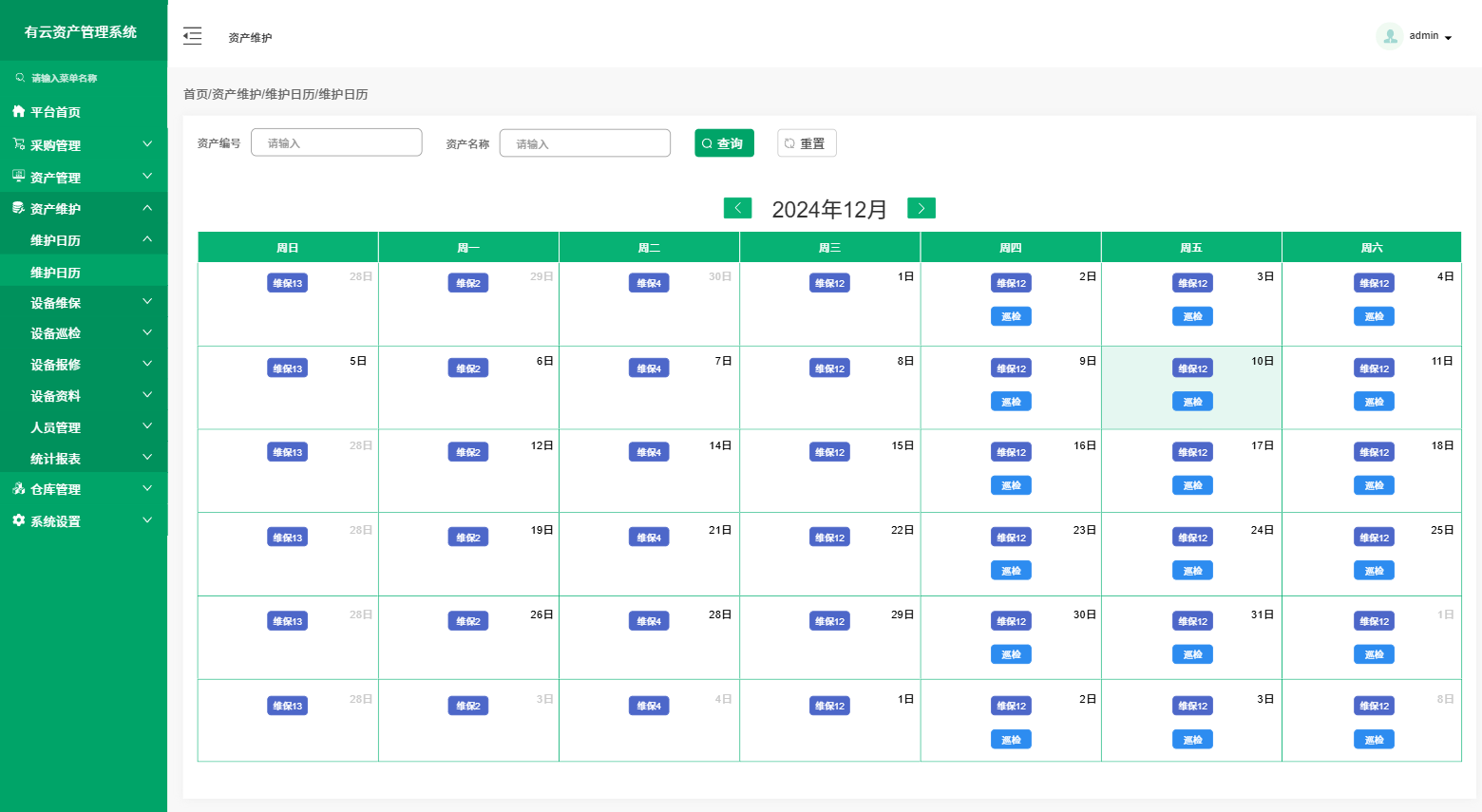Click the home icon for 平台首页
The image size is (1482, 812).
pos(19,111)
